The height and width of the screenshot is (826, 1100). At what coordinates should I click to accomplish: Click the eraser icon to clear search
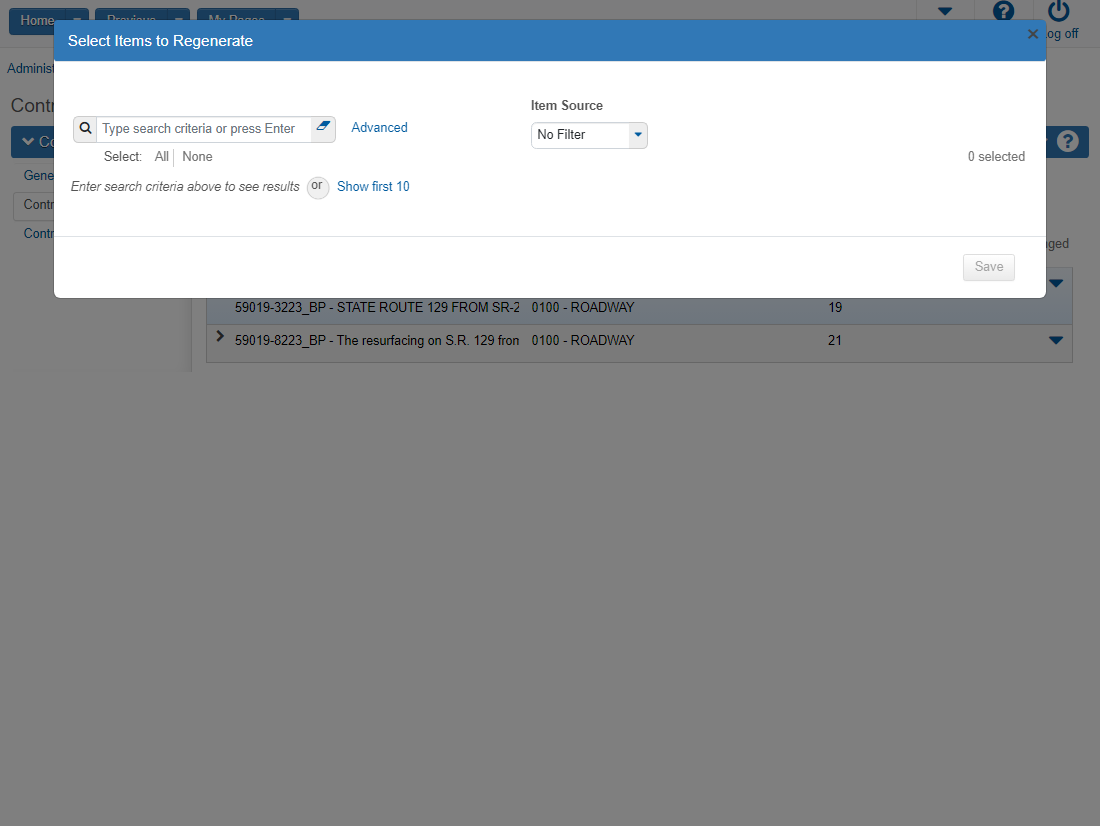(323, 128)
